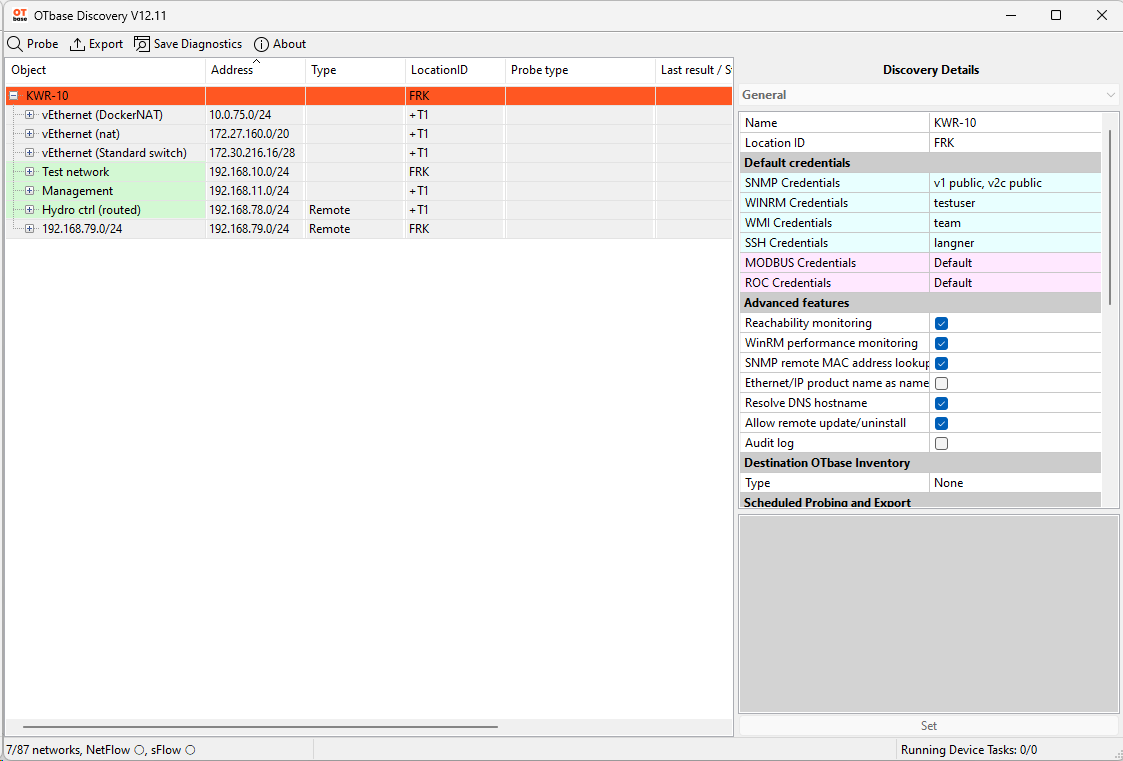Screen dimensions: 1123x761
Task: Click the vertical scrollbar in Discovery Details
Action: tap(1110, 218)
